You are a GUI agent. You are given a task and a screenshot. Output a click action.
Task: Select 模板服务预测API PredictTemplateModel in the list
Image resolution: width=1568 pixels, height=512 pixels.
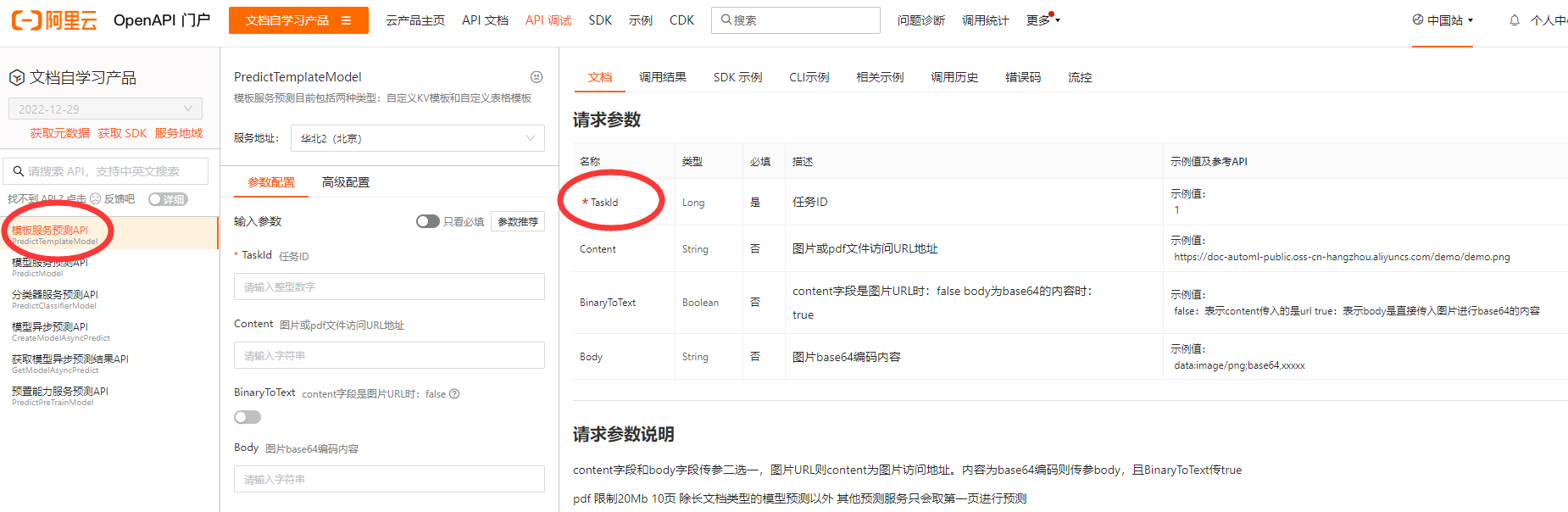tap(109, 233)
